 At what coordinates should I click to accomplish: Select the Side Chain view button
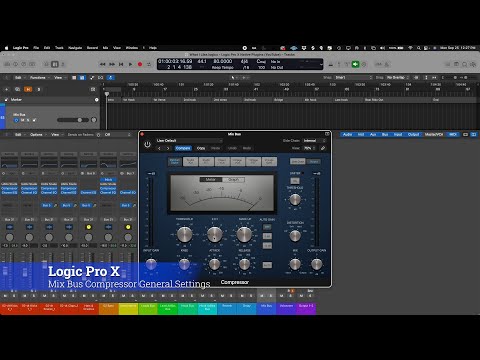[x=297, y=162]
